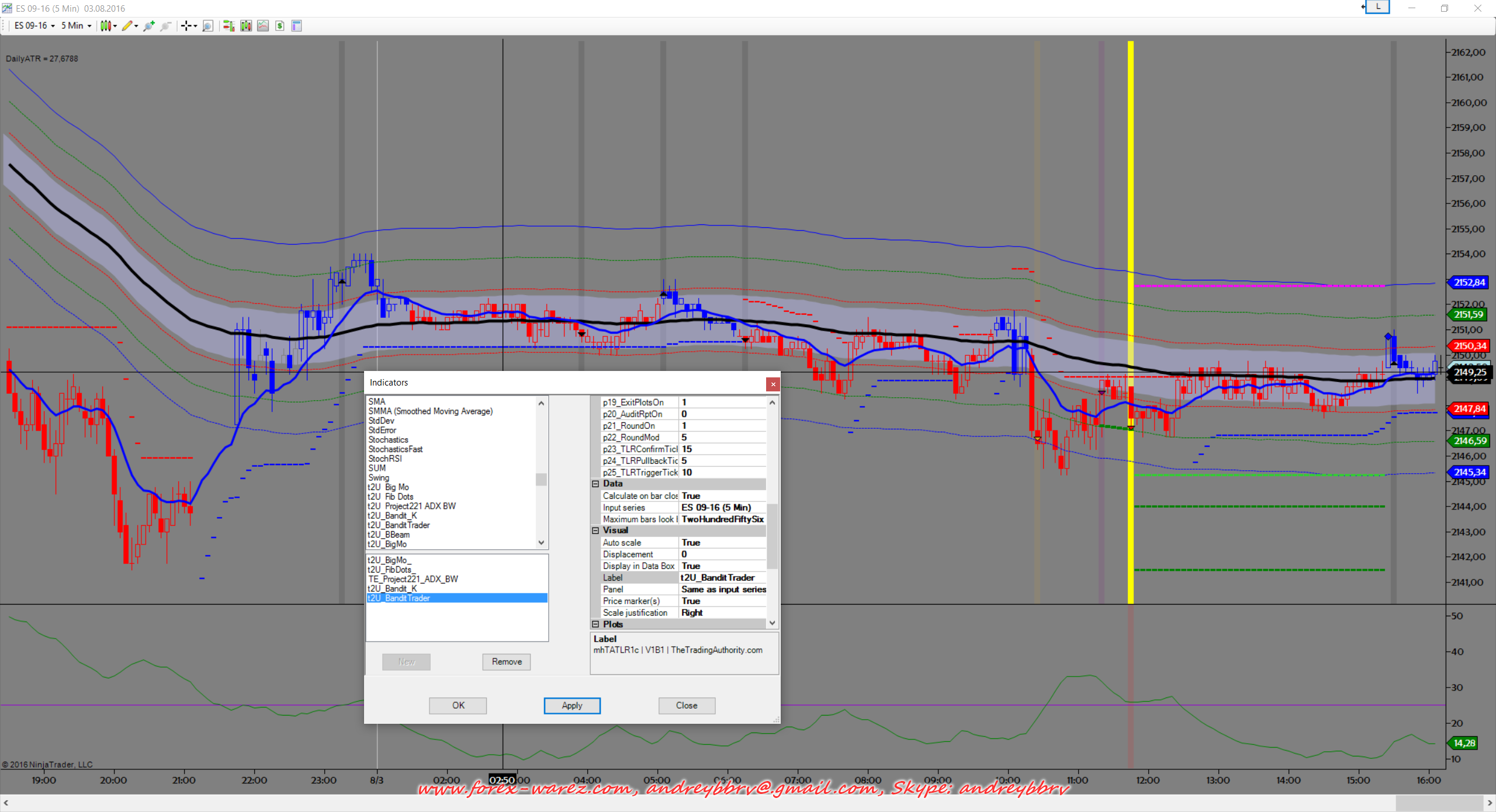Select Stochastics in available indicators list

coord(388,440)
